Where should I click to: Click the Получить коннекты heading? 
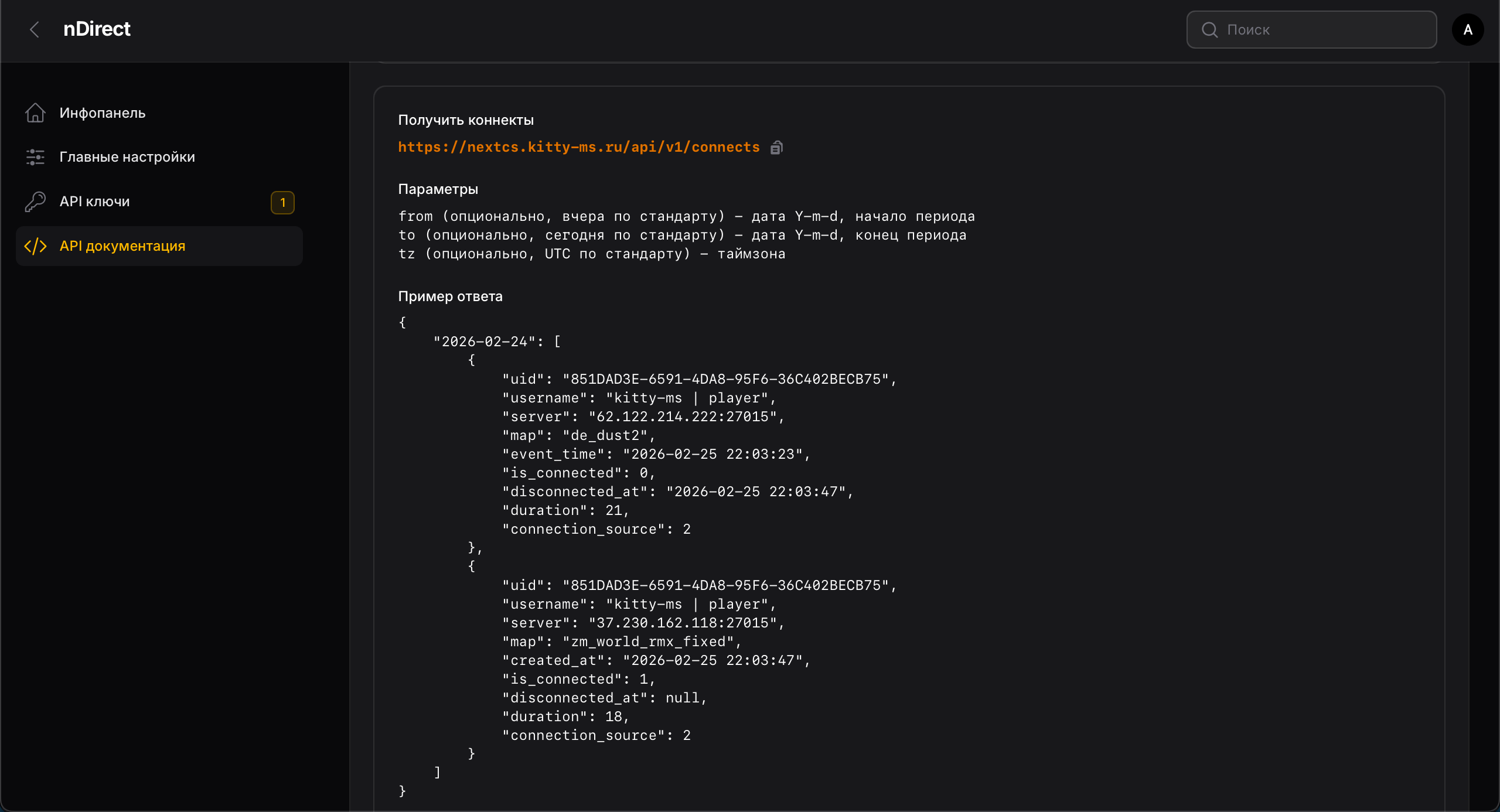point(466,120)
